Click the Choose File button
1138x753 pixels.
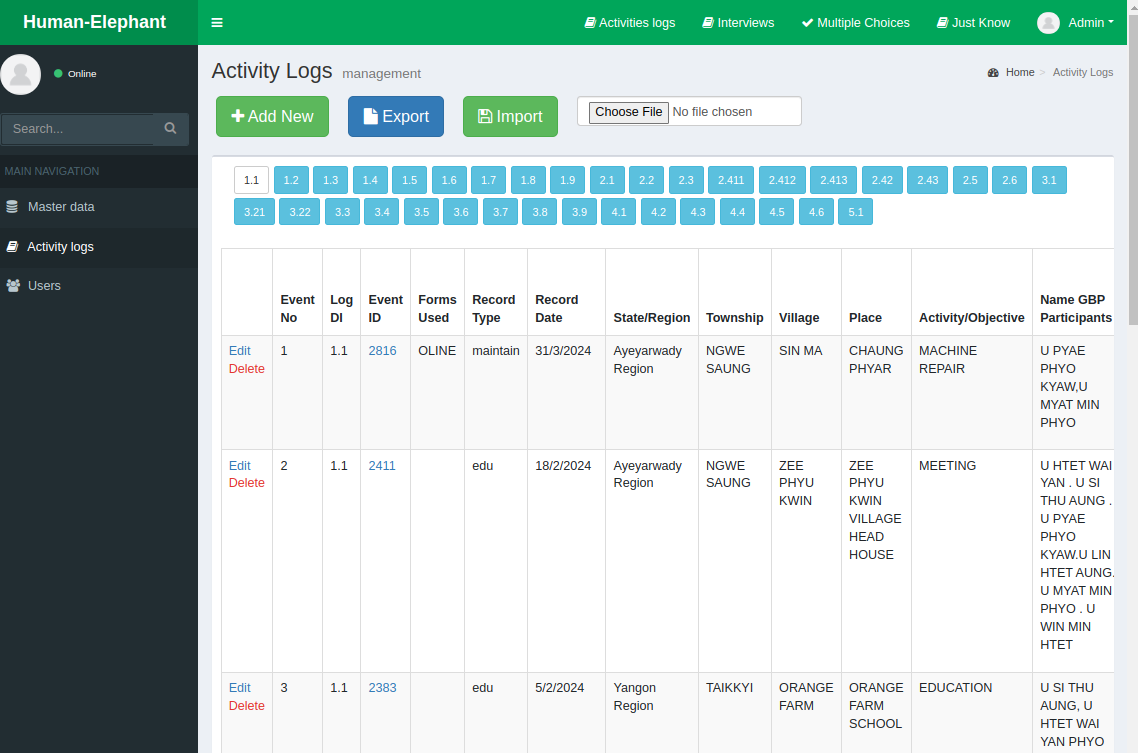click(x=628, y=112)
